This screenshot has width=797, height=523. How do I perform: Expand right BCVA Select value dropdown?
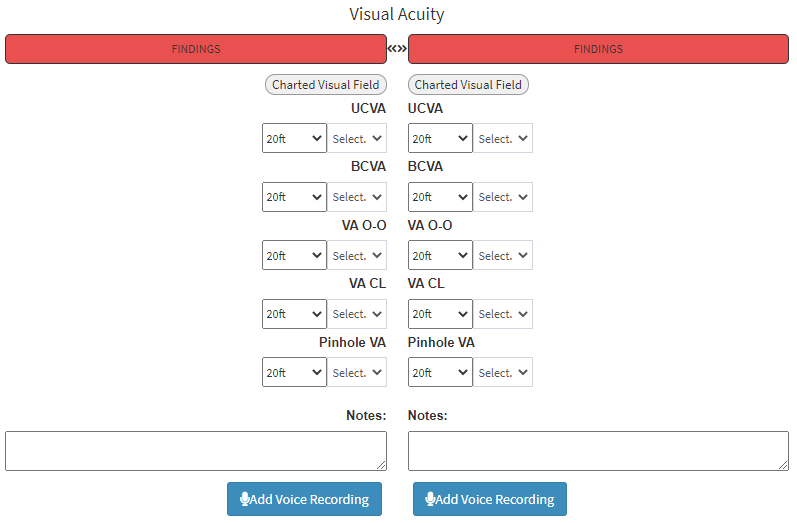503,197
